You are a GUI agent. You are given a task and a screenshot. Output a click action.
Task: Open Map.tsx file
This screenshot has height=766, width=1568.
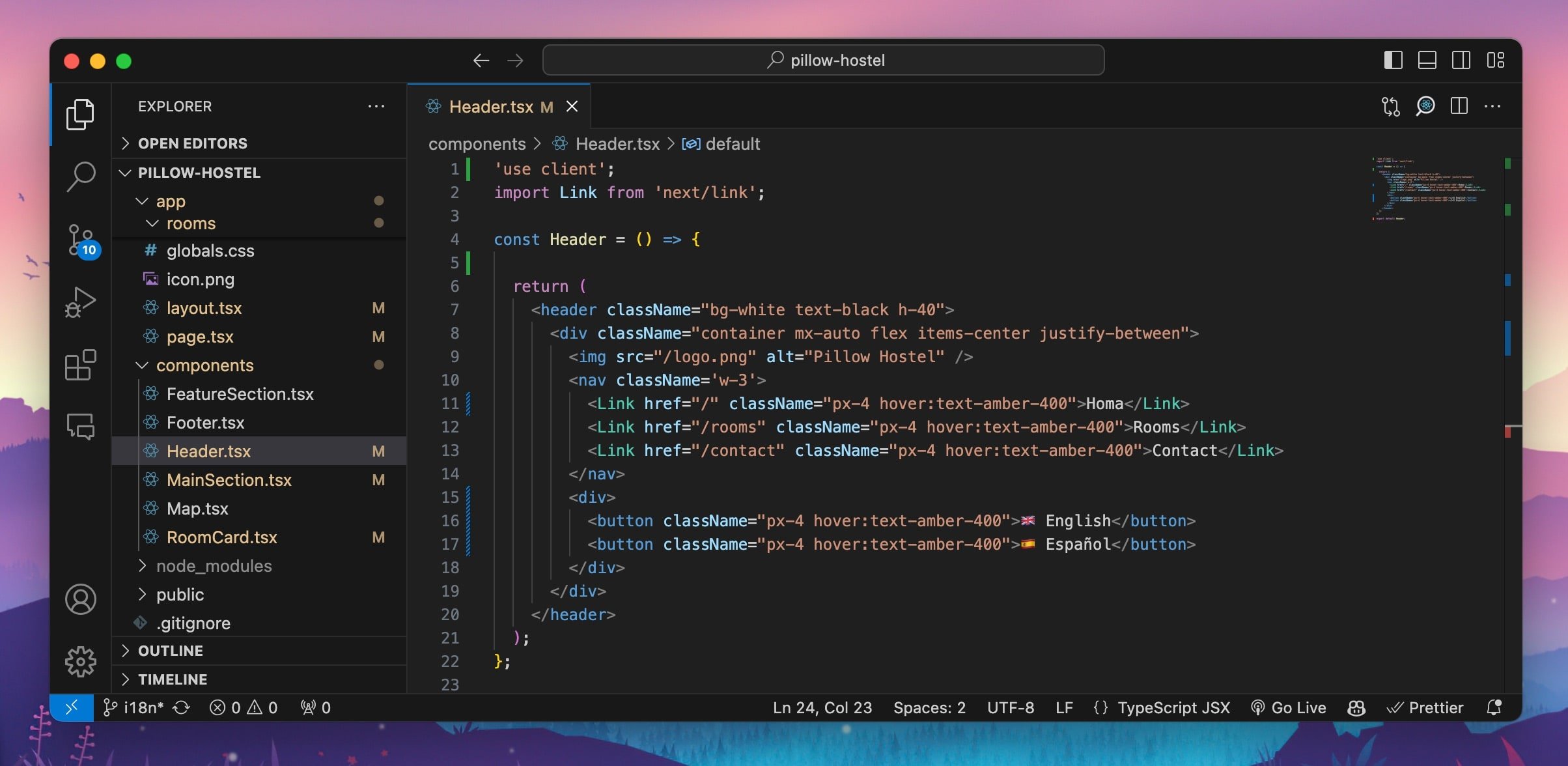tap(259, 509)
